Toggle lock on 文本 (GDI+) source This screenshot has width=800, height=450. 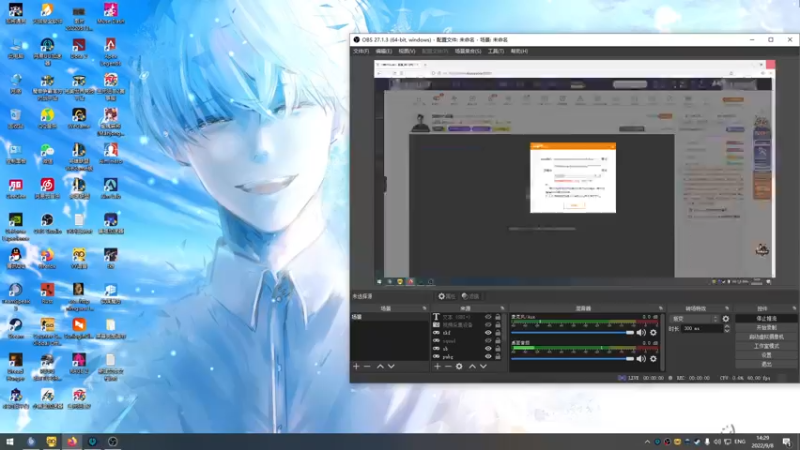[498, 317]
